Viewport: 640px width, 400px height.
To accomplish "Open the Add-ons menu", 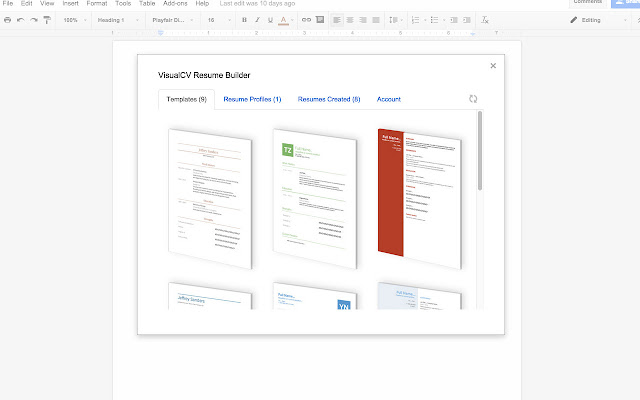I will [175, 3].
